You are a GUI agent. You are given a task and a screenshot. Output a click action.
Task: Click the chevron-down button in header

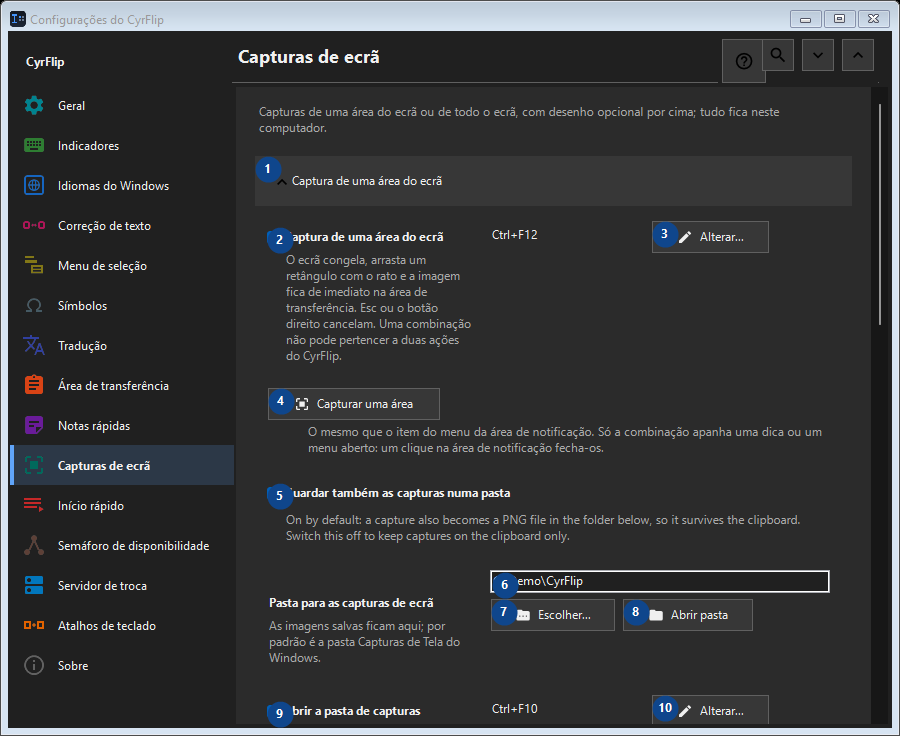pos(818,55)
